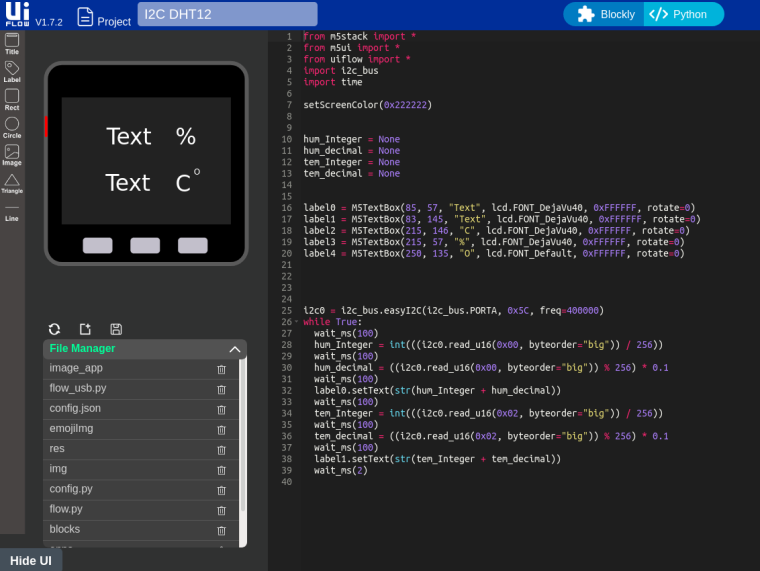Collapse the File Manager panel
The image size is (760, 571).
tap(235, 349)
